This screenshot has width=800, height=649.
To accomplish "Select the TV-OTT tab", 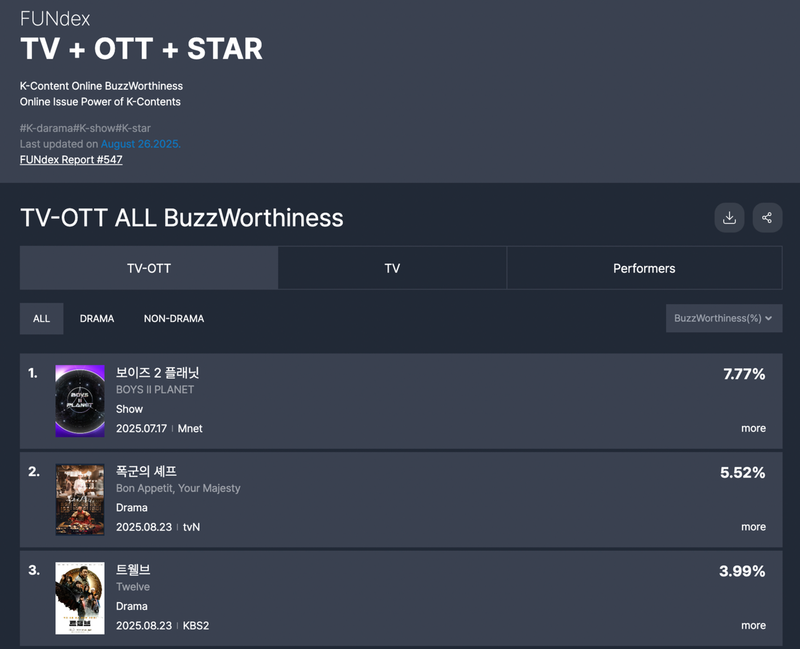I will 149,268.
